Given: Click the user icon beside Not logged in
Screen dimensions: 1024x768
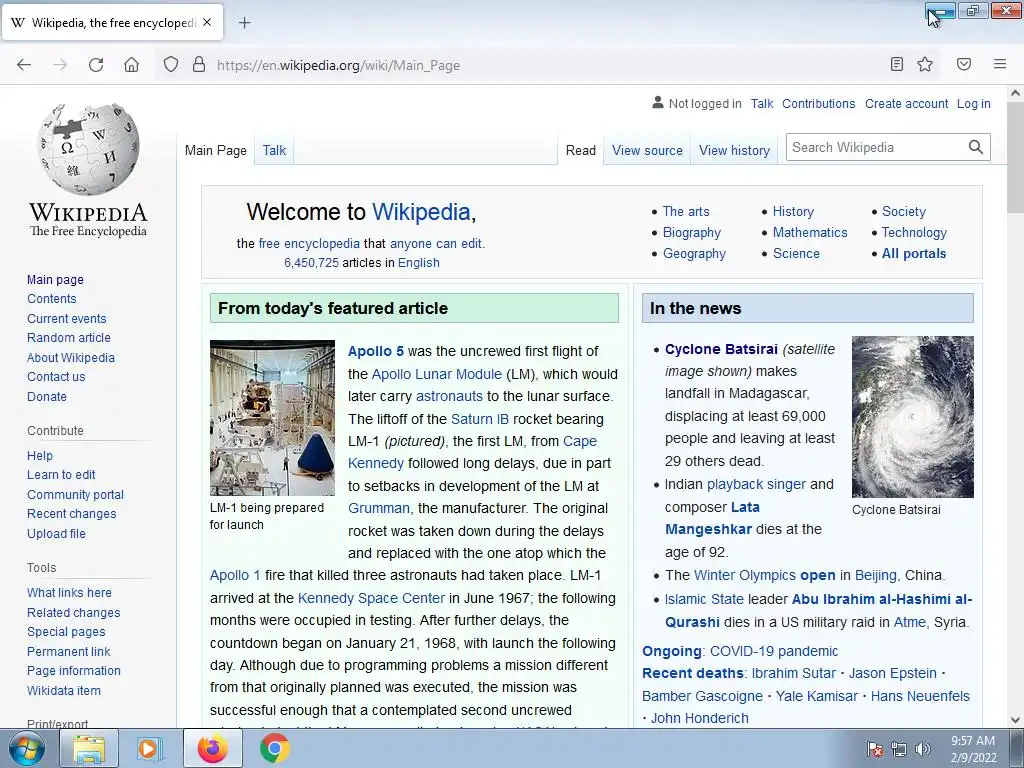Looking at the screenshot, I should [x=658, y=103].
